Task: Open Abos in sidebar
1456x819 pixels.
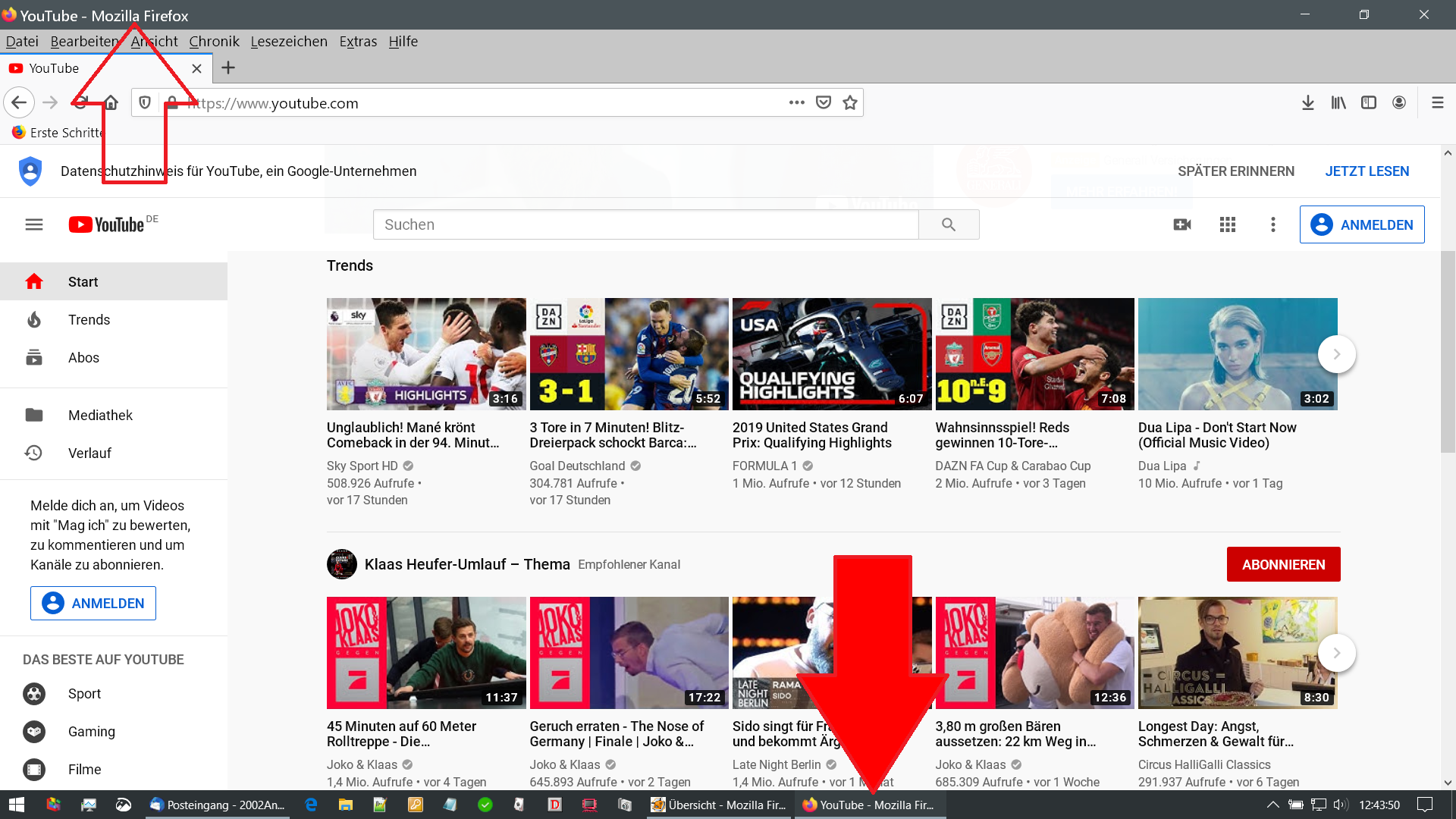Action: 114,358
